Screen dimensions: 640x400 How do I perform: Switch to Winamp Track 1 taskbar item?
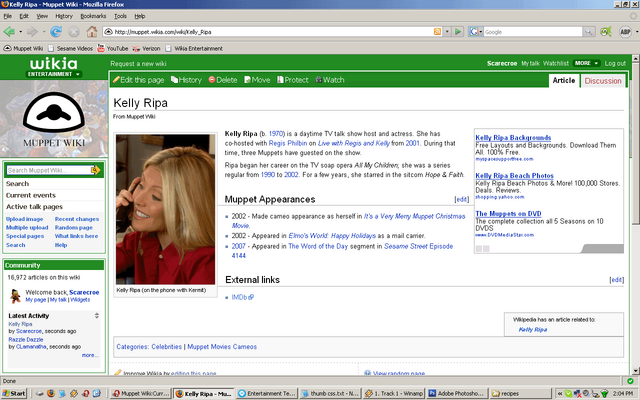click(x=394, y=393)
